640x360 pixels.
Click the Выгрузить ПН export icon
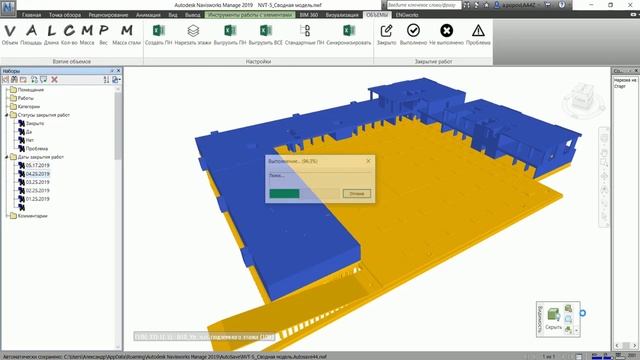(230, 31)
